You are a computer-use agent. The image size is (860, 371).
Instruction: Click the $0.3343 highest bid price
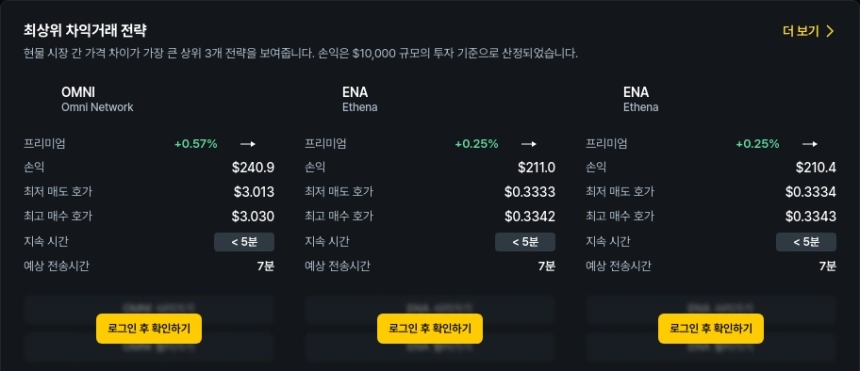811,216
